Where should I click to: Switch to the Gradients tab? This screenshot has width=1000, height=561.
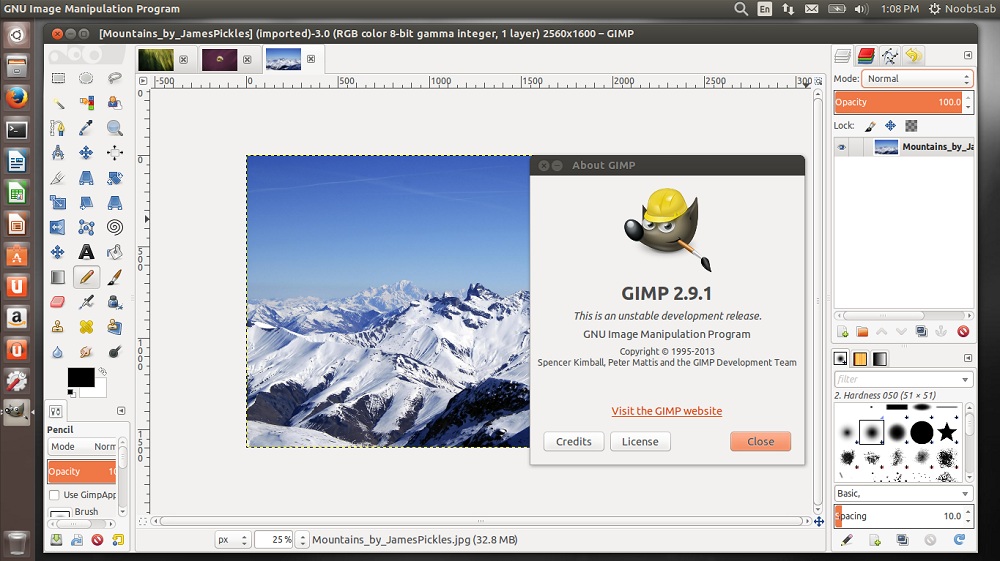880,359
